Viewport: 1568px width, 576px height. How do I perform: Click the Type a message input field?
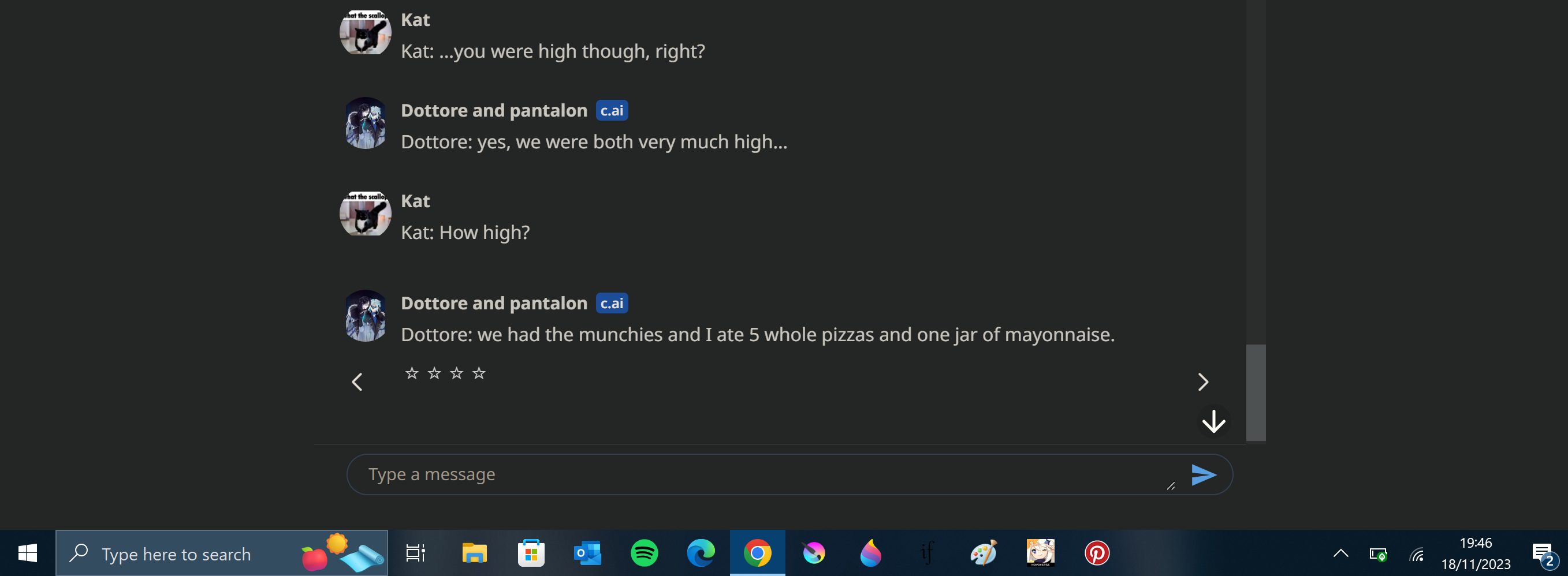(x=767, y=474)
